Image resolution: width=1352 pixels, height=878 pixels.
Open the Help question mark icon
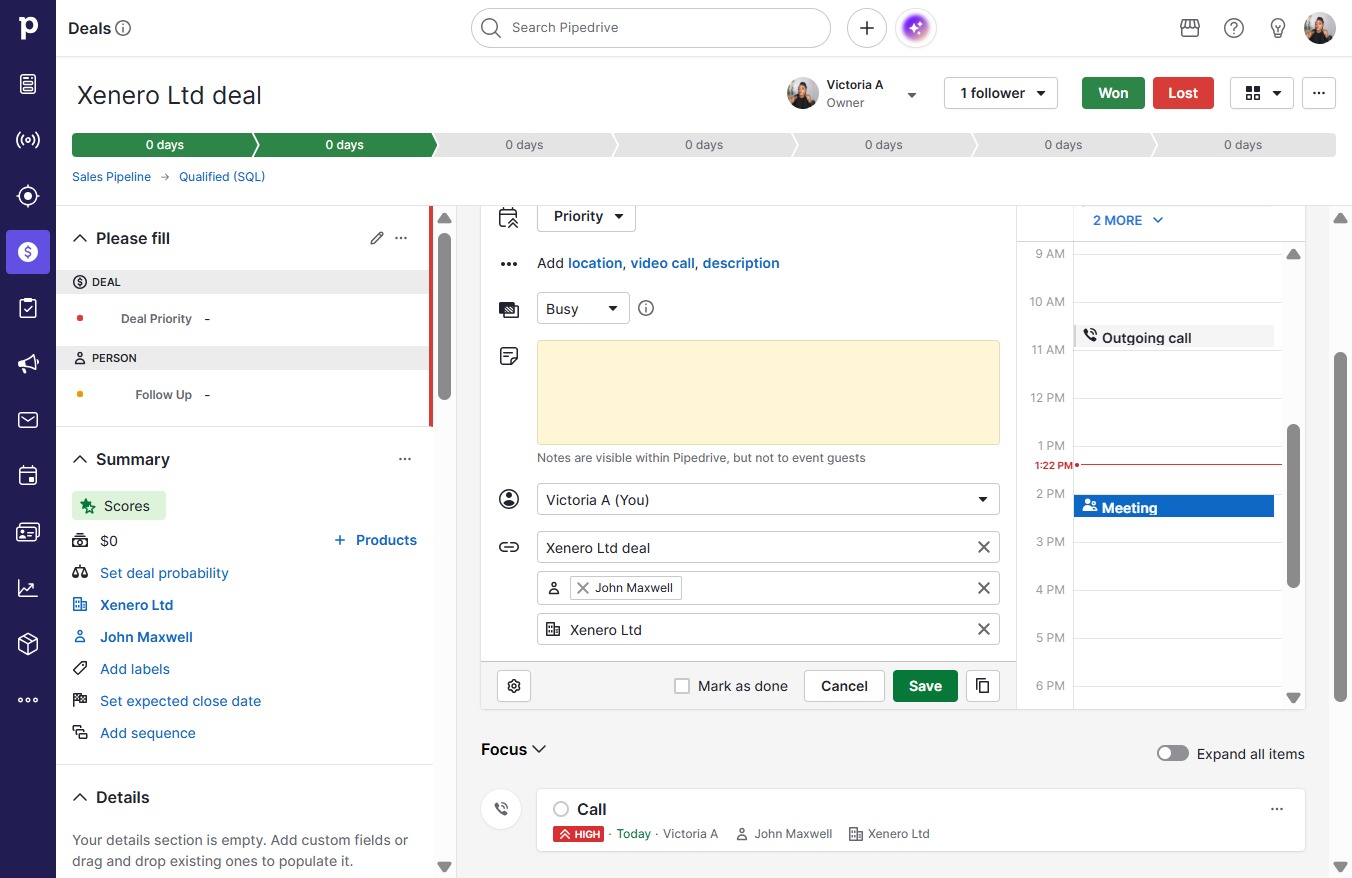(x=1234, y=28)
